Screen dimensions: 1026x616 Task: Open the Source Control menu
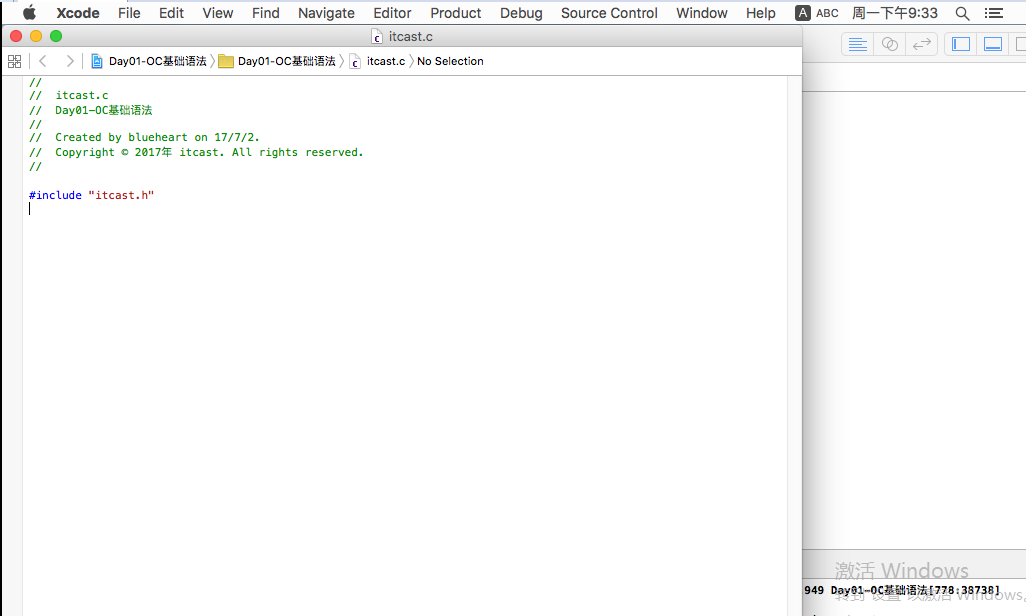pyautogui.click(x=609, y=13)
